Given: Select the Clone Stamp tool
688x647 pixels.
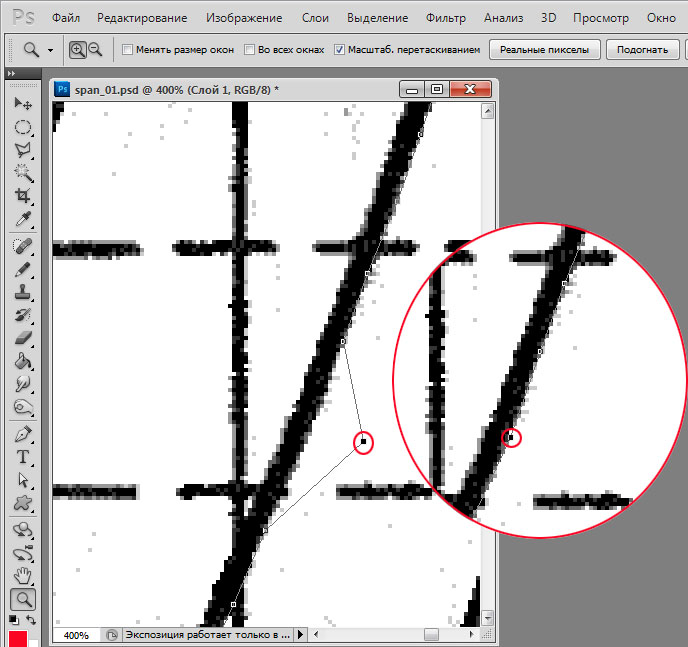Looking at the screenshot, I should point(22,294).
